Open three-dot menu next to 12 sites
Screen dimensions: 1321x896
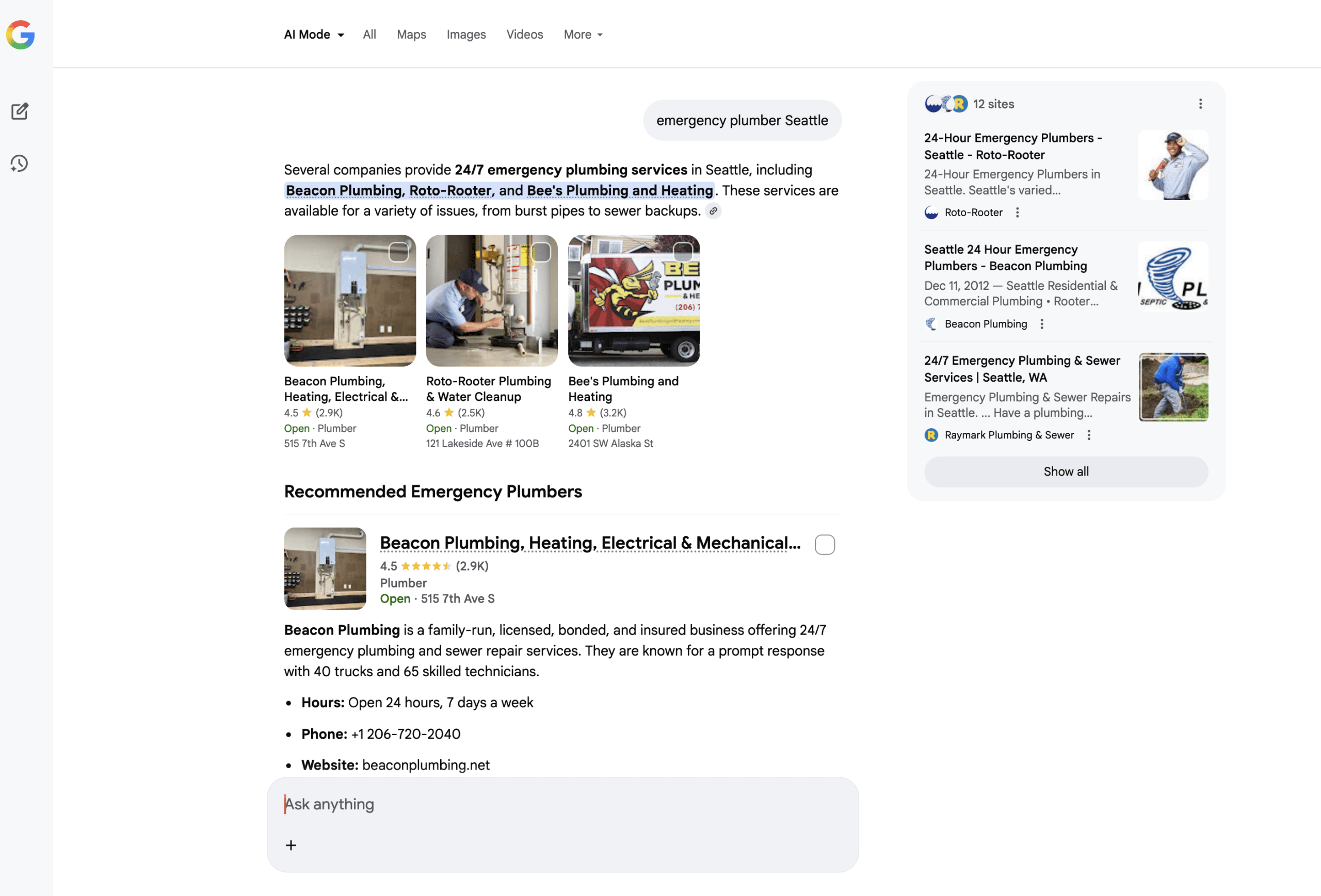(x=1200, y=104)
